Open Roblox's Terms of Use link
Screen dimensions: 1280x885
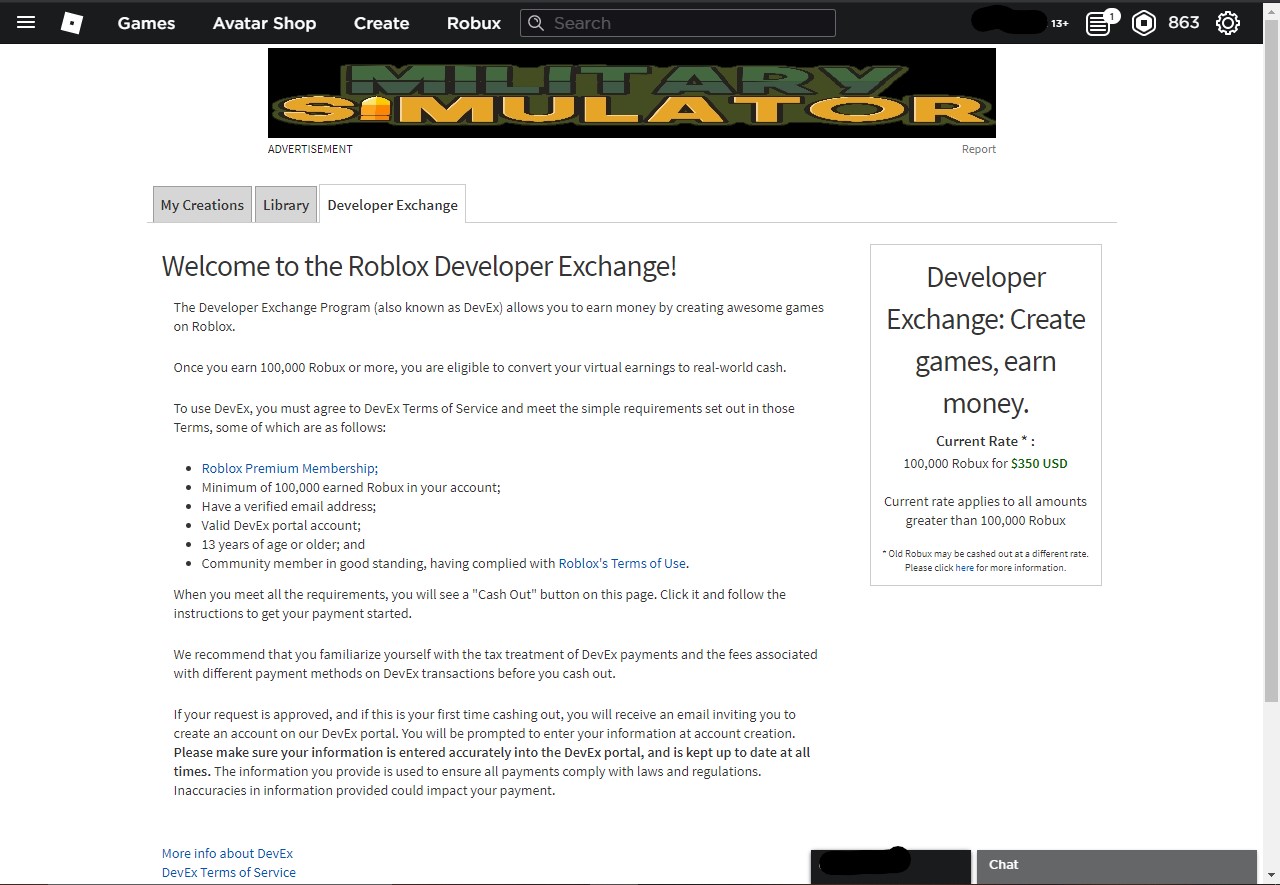pos(622,563)
